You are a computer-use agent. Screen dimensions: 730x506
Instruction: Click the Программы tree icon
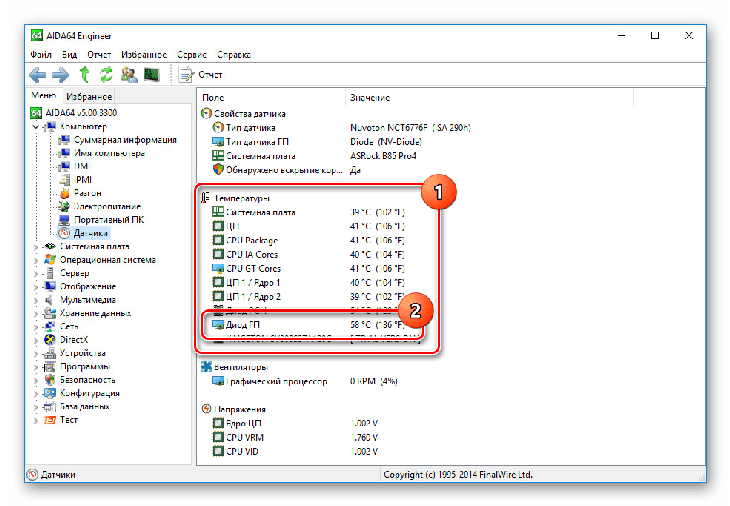point(50,367)
